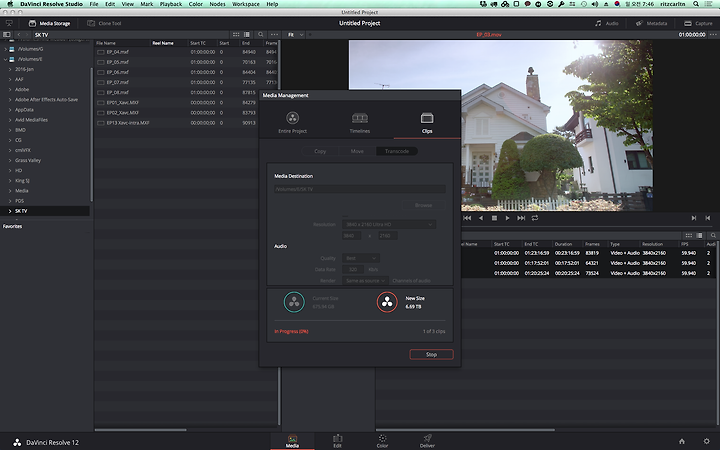This screenshot has width=720, height=450.
Task: Choose the Copy option
Action: coord(320,151)
